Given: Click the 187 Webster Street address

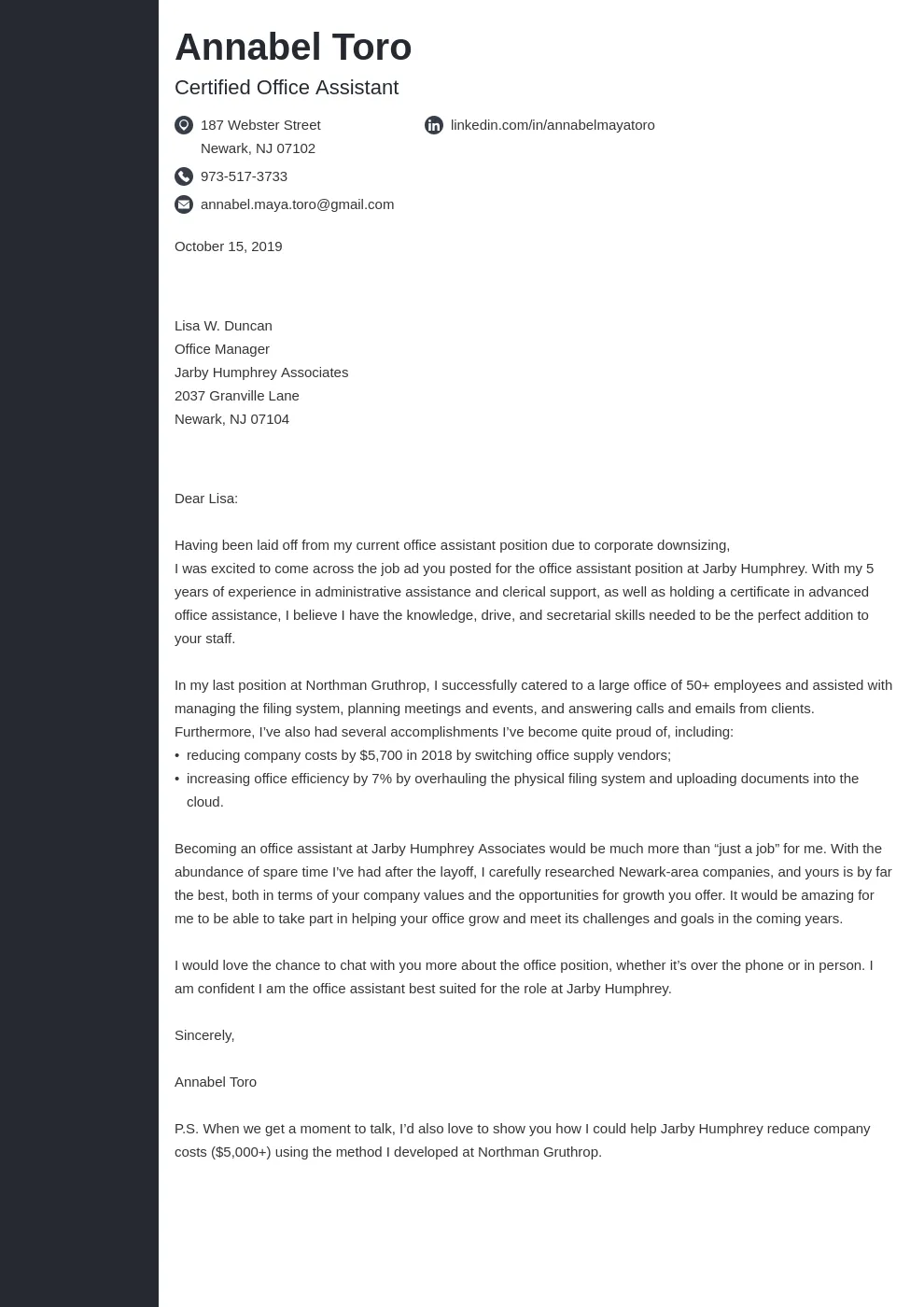Looking at the screenshot, I should click(x=260, y=125).
